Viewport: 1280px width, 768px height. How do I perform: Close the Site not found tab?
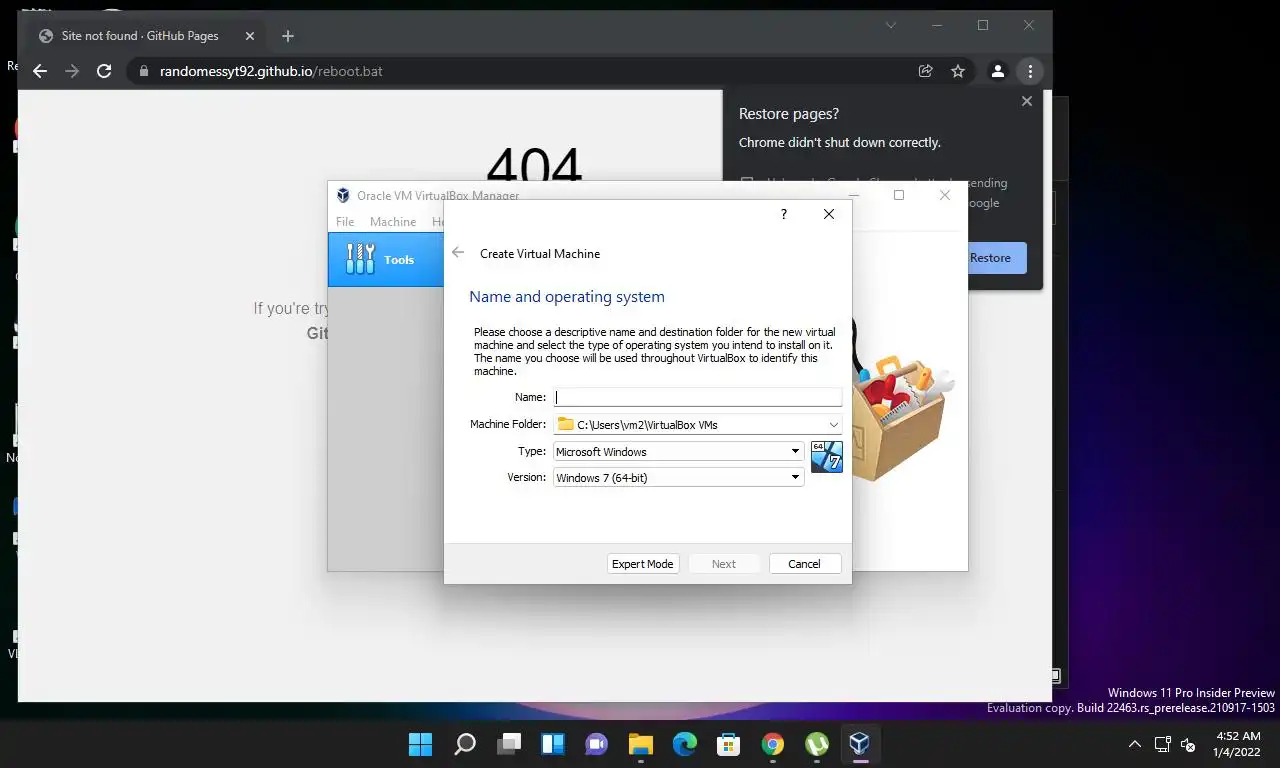point(250,36)
